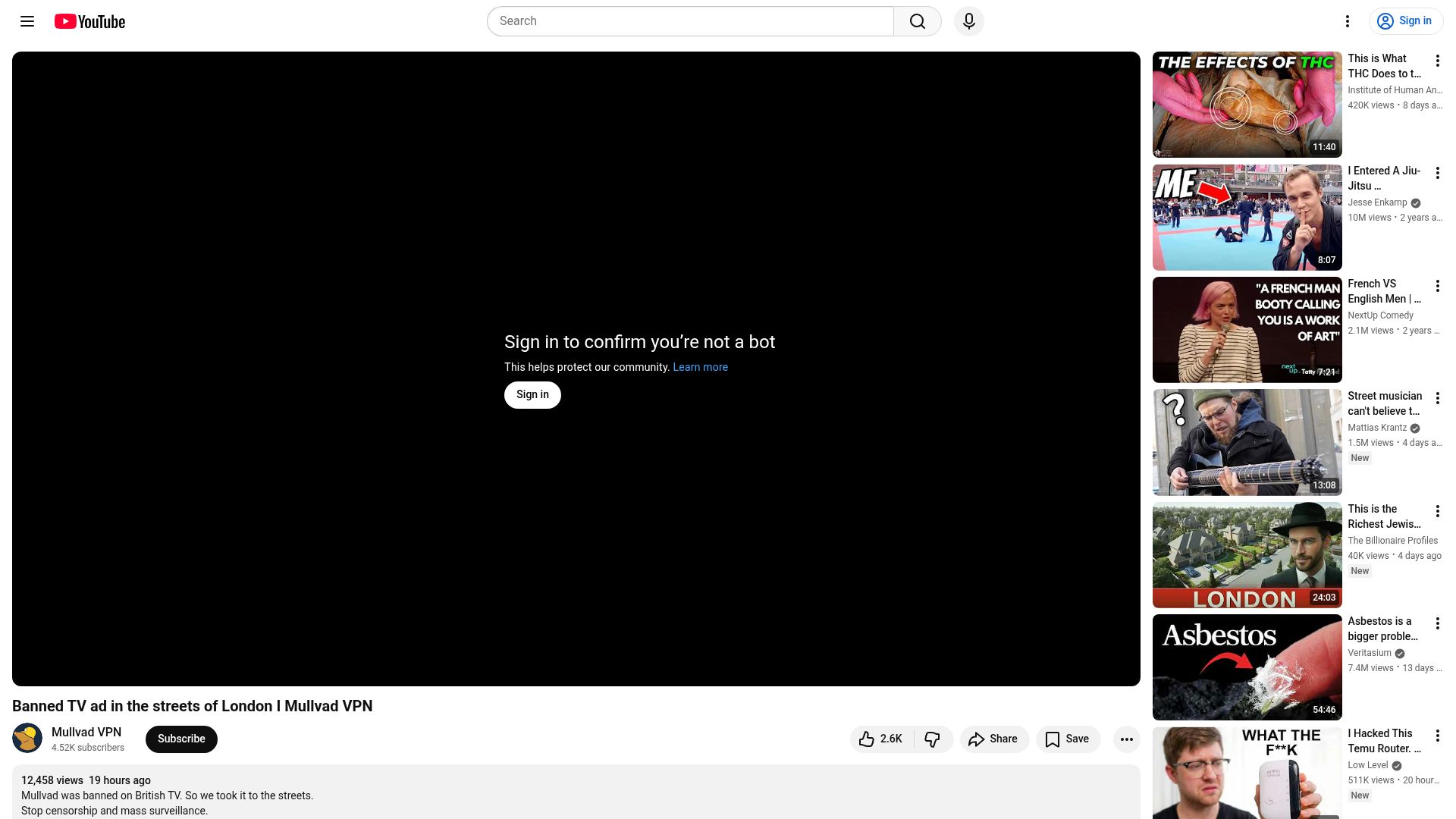Screen dimensions: 1456x819
Task: Open Jiu-Jitsu tournament video thumbnail
Action: point(1247,217)
